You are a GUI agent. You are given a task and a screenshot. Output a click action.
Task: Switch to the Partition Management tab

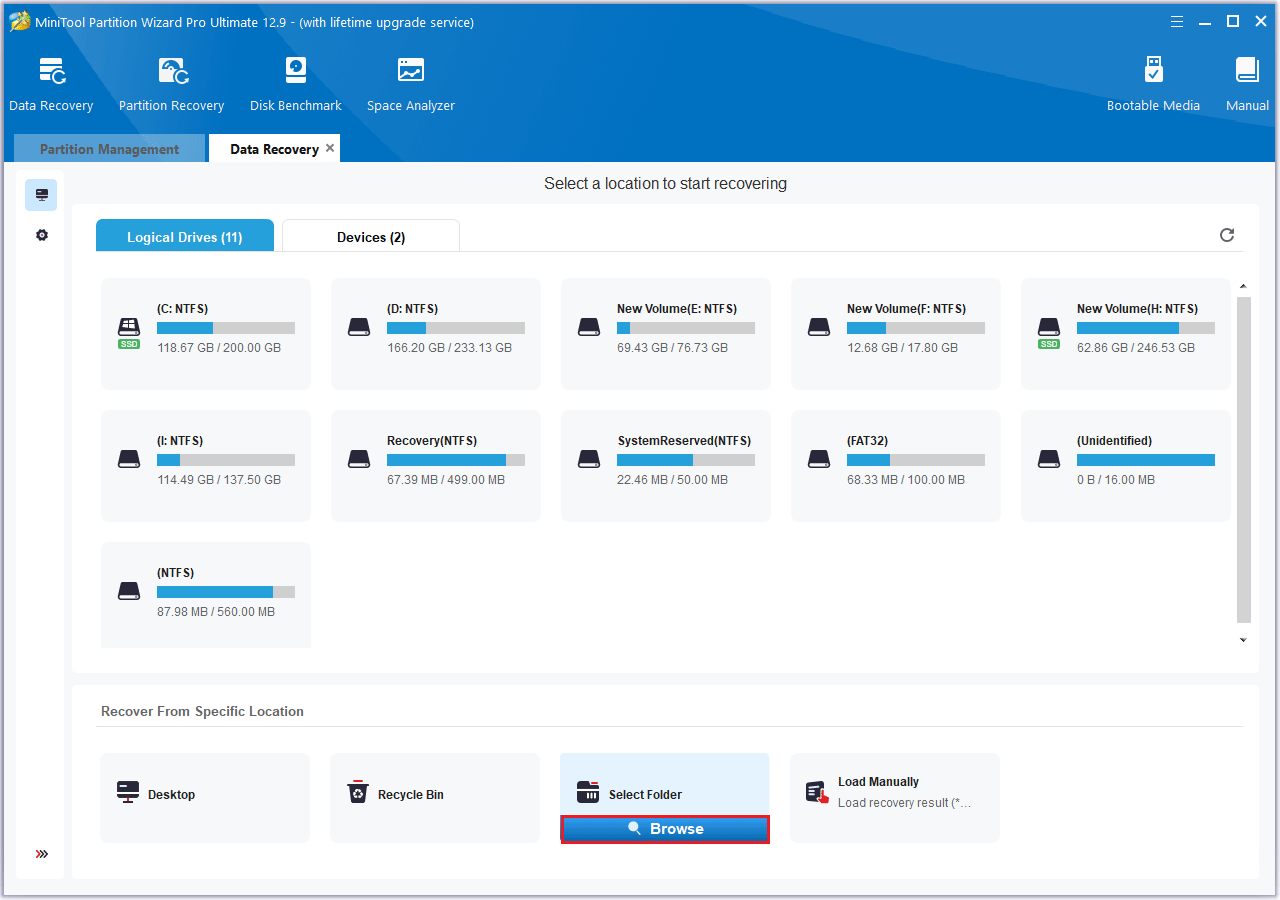(109, 149)
